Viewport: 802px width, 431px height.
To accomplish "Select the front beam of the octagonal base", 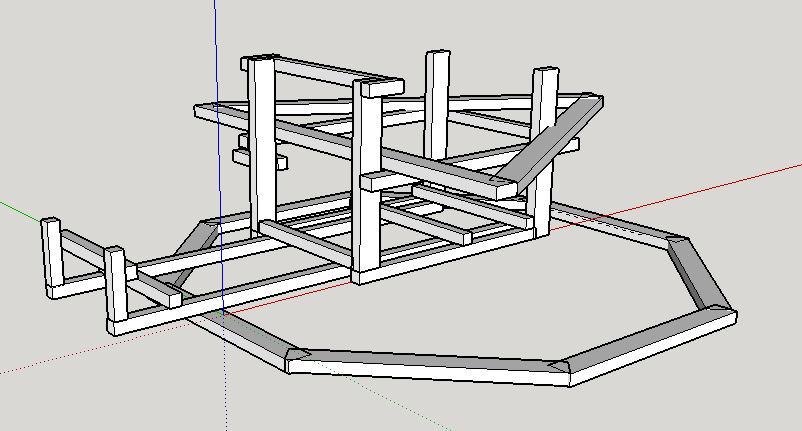I will 429,366.
